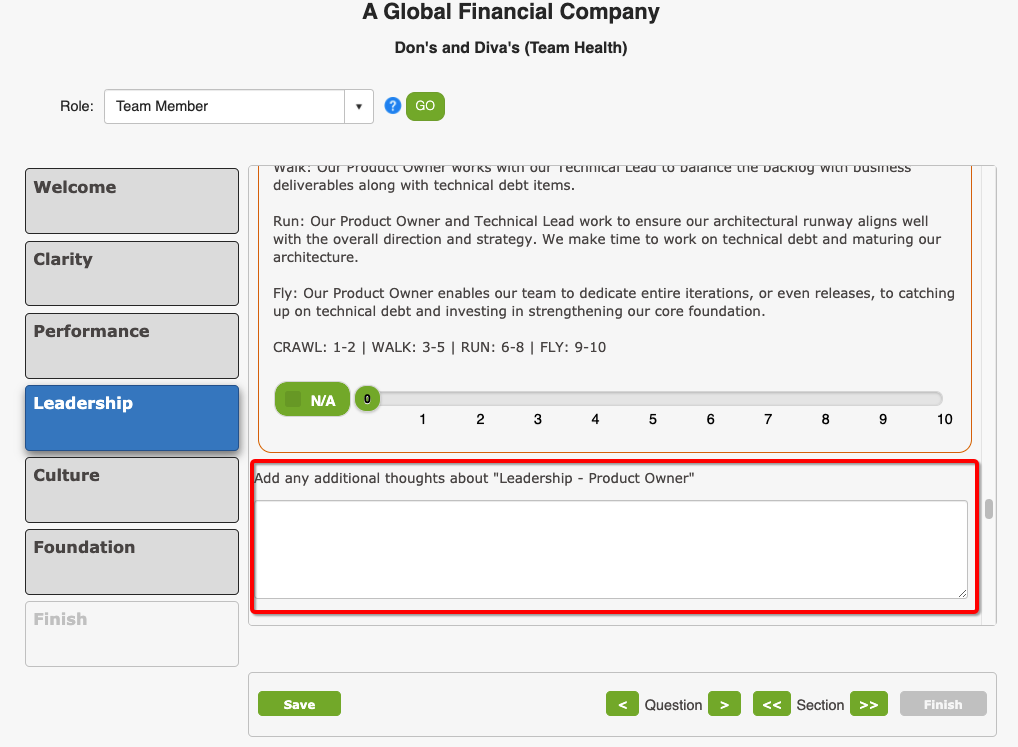Go to previous question arrow
1018x747 pixels.
[622, 704]
